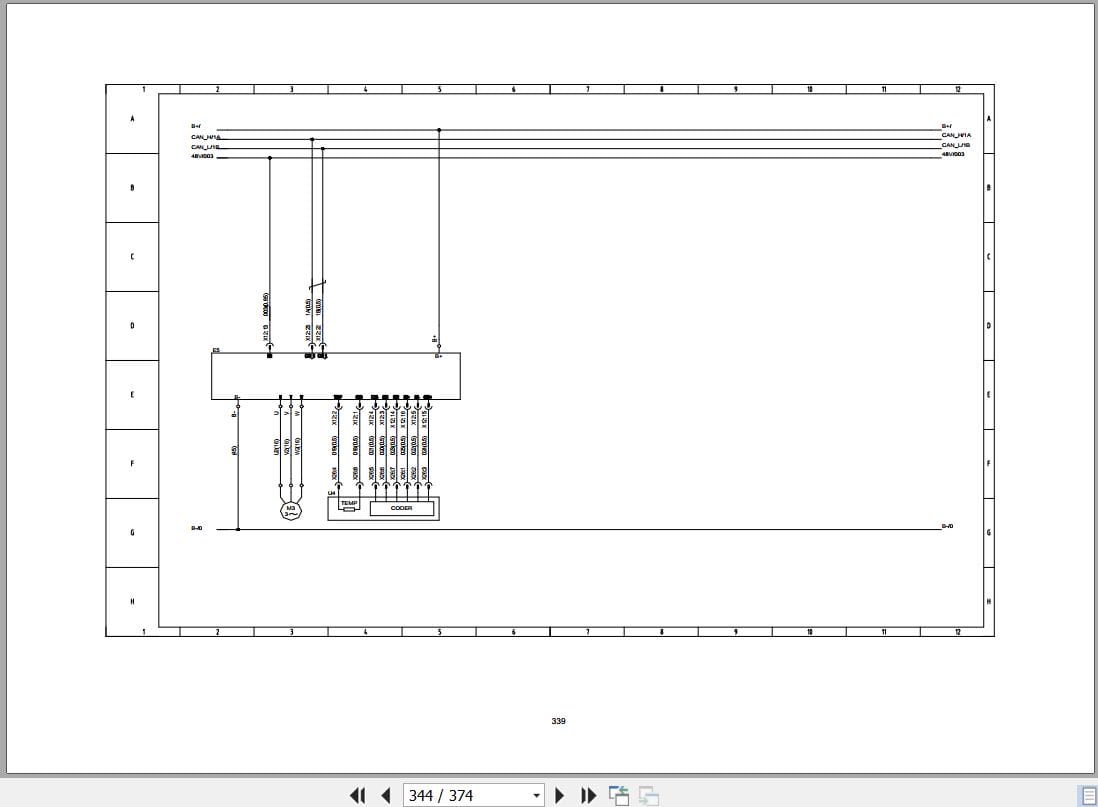The width and height of the screenshot is (1098, 807).
Task: Click the TEMP sensor block in diagram
Action: pyautogui.click(x=349, y=505)
